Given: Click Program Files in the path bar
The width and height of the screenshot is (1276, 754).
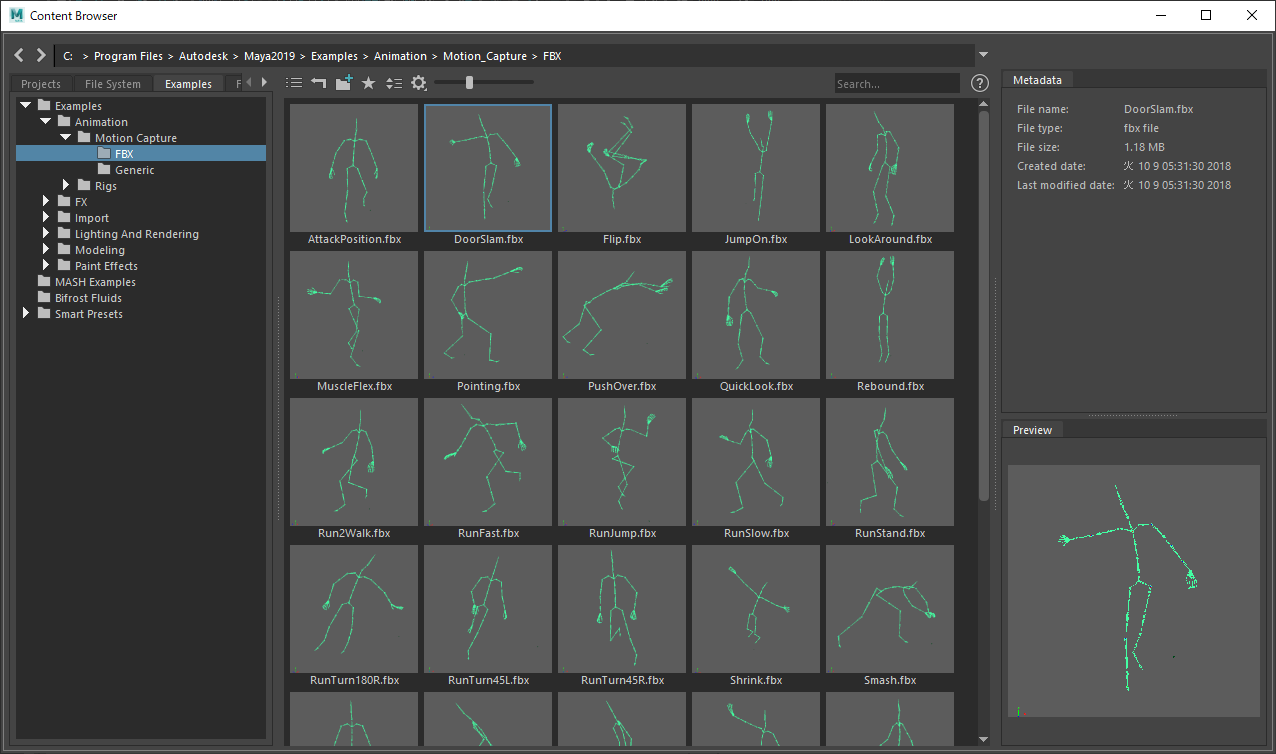Looking at the screenshot, I should coord(129,57).
